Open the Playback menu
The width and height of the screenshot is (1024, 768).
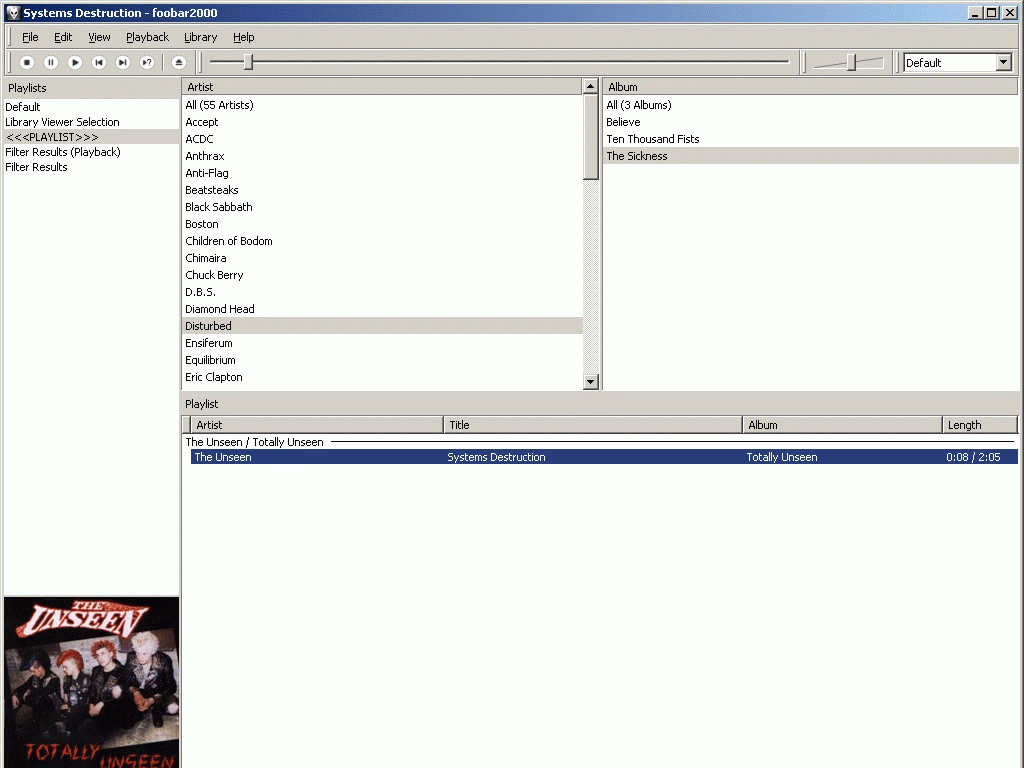click(x=148, y=37)
